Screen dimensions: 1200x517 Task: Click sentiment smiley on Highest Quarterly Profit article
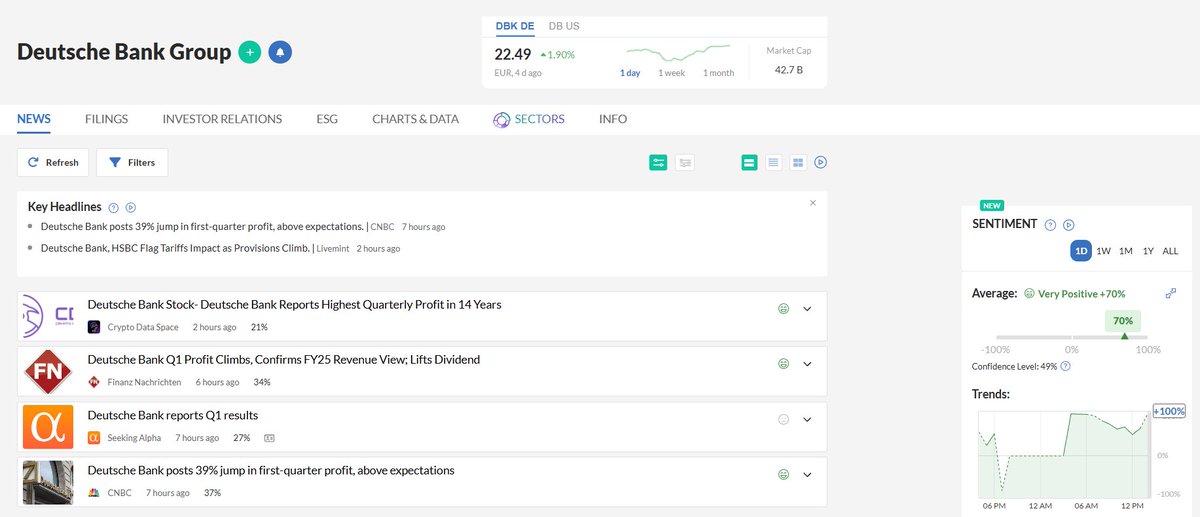coord(784,309)
